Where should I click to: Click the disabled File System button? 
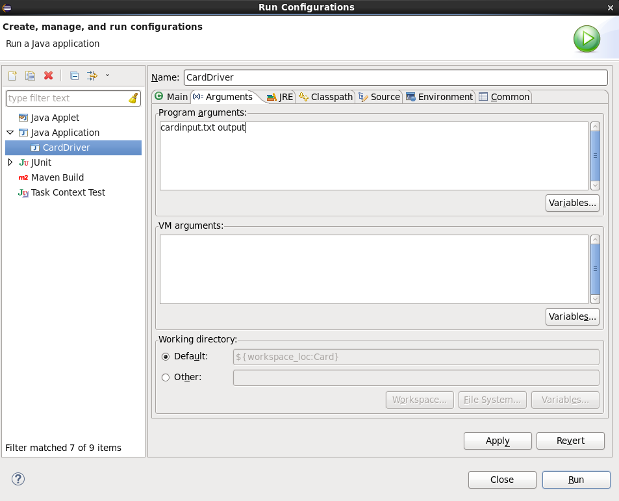point(492,400)
